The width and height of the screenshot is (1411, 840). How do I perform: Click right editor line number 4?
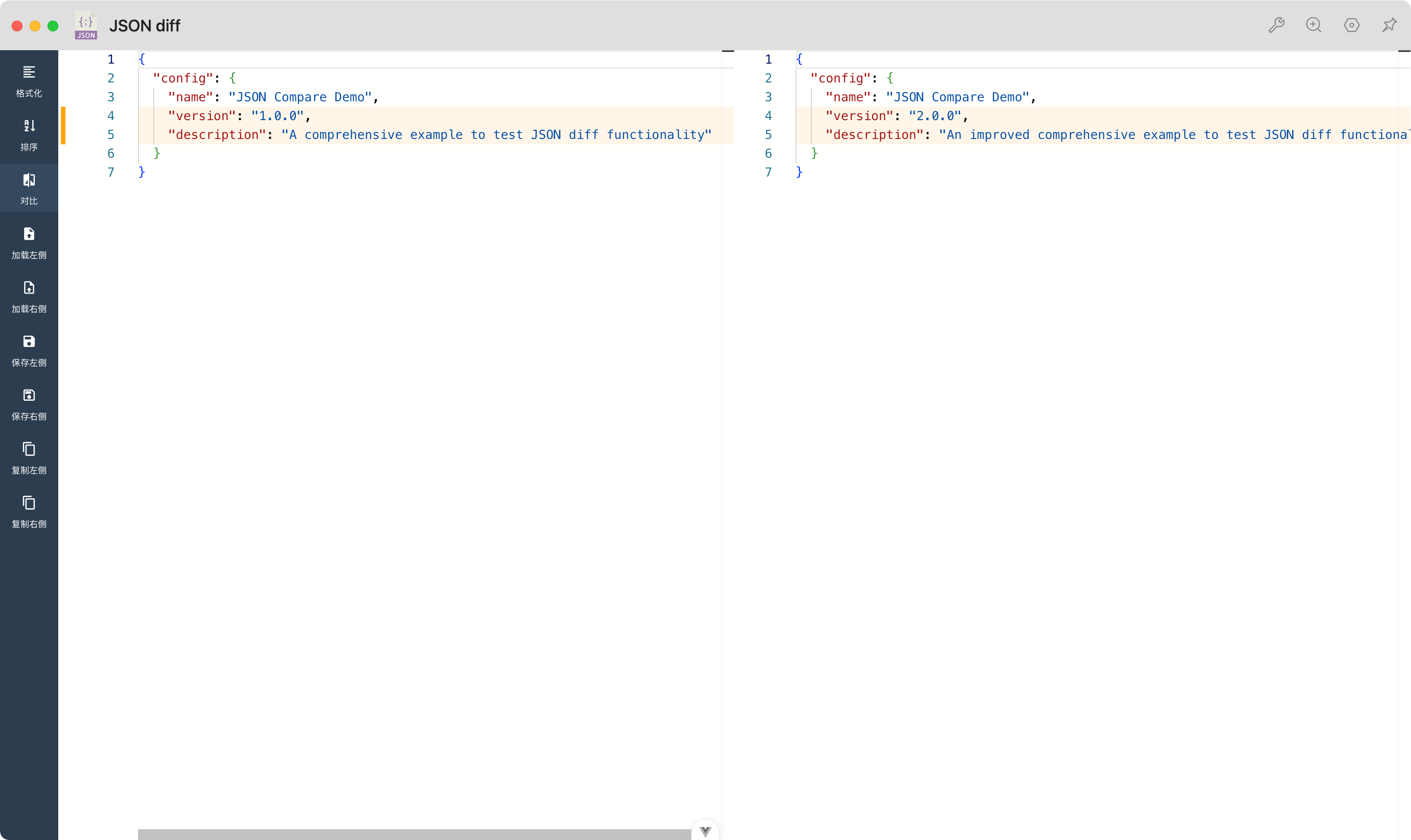click(x=768, y=116)
